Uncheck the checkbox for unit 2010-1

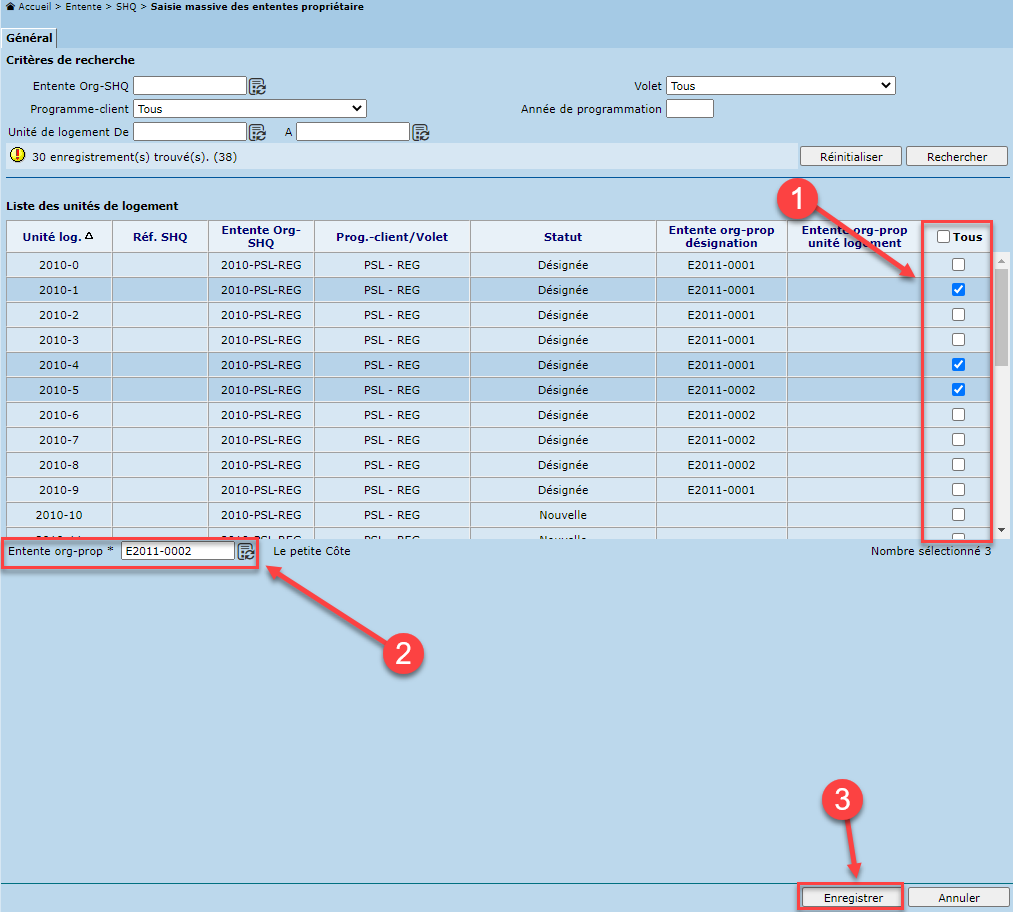click(x=958, y=290)
